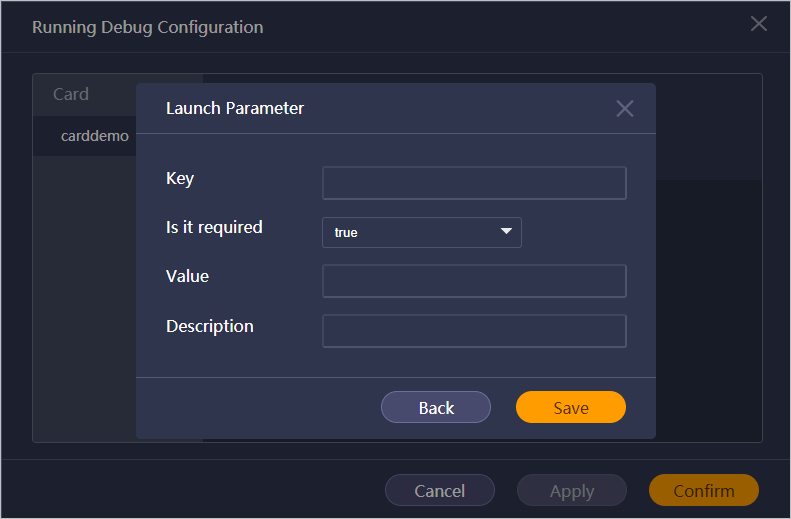This screenshot has height=519, width=791.
Task: Close the Running Debug Configuration window
Action: [x=758, y=24]
